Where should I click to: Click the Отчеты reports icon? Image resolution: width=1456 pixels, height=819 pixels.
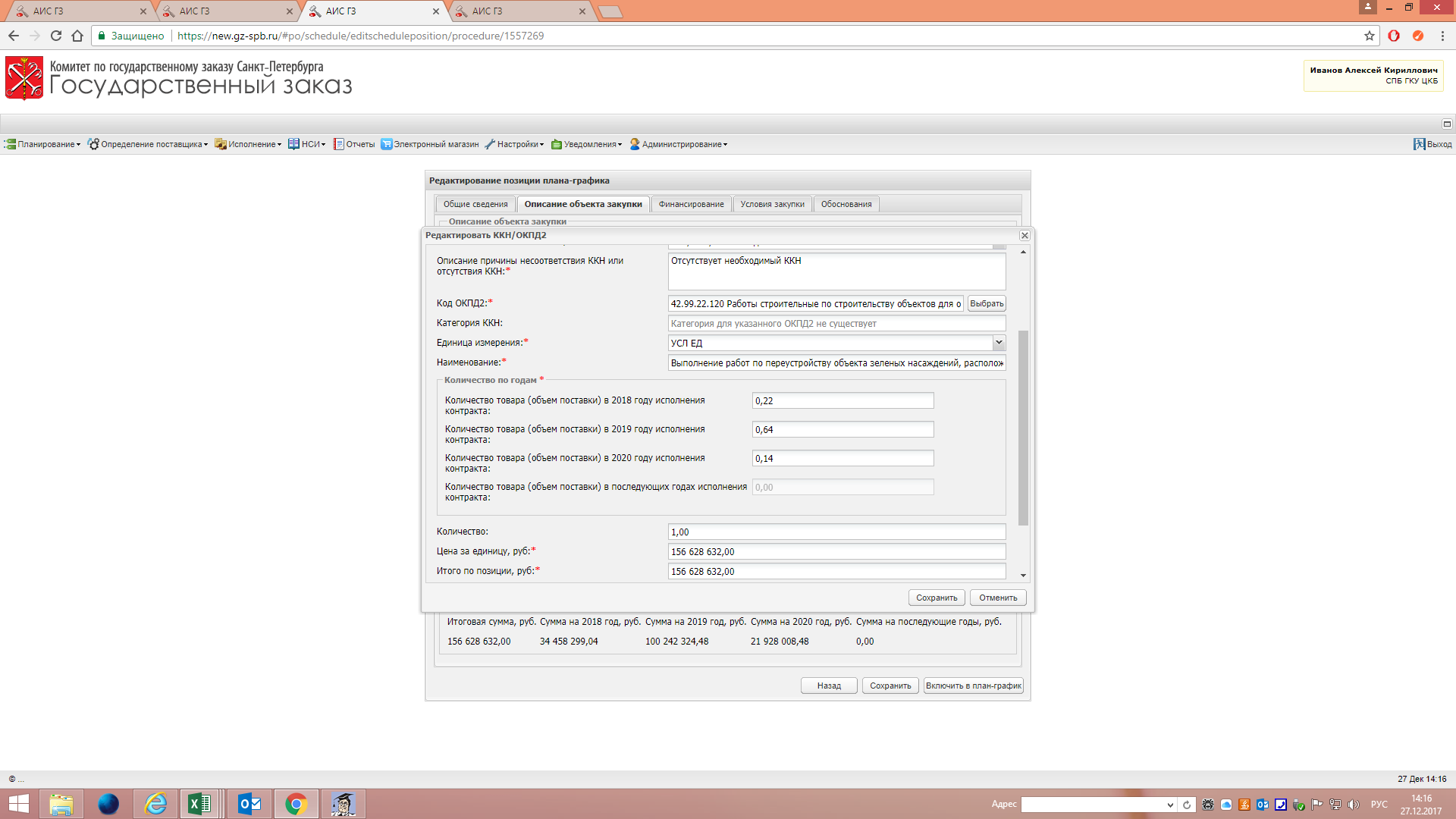point(338,144)
